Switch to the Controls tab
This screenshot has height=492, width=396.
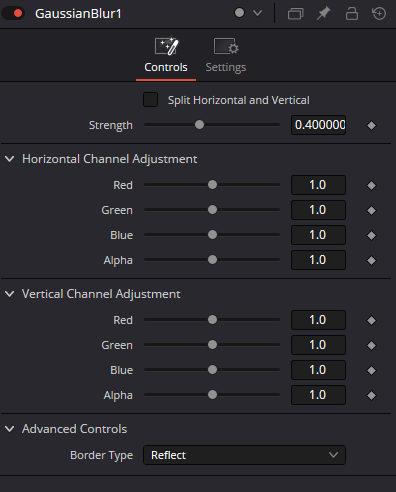pos(166,55)
